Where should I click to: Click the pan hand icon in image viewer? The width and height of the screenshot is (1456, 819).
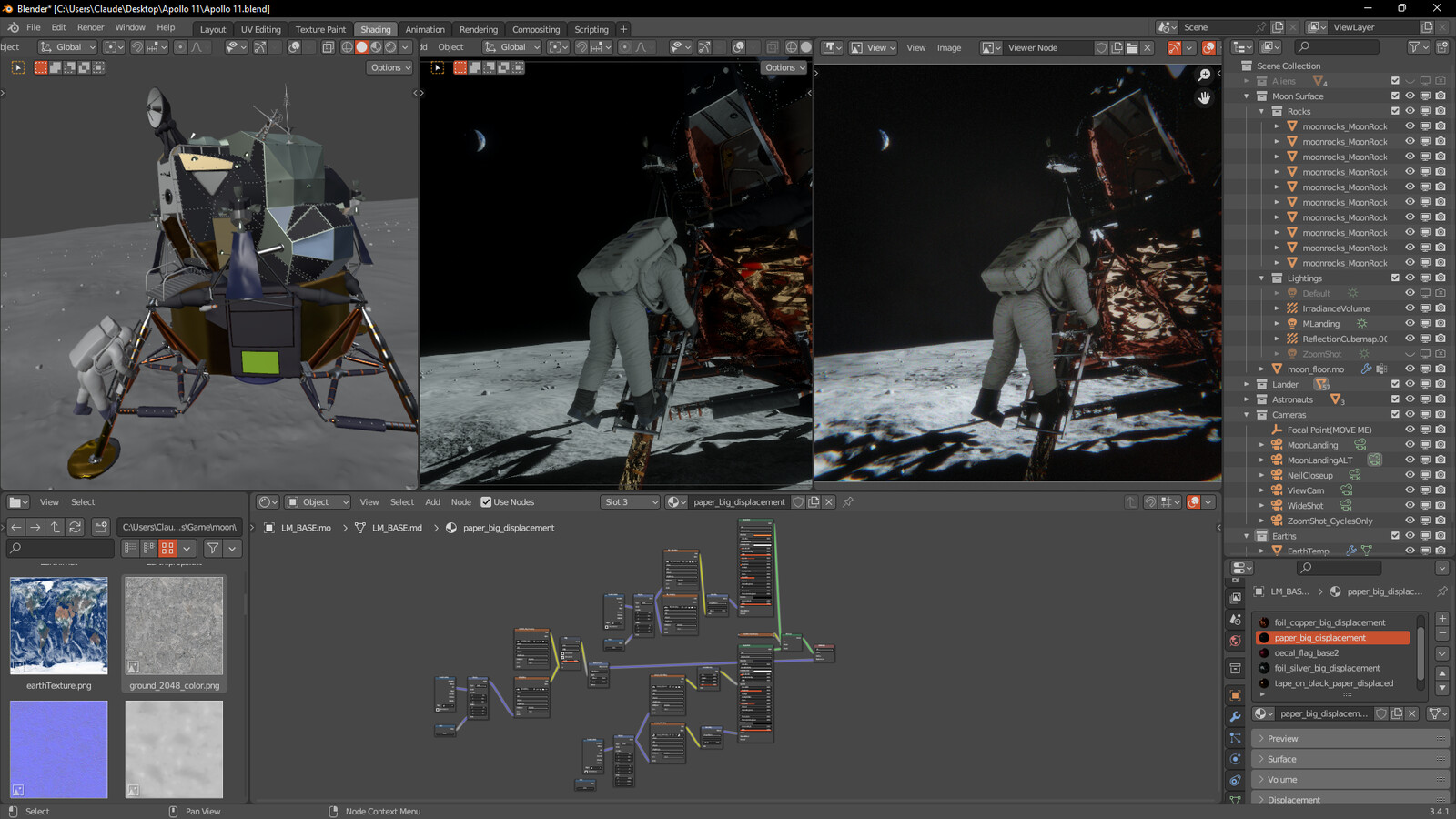pyautogui.click(x=1204, y=97)
